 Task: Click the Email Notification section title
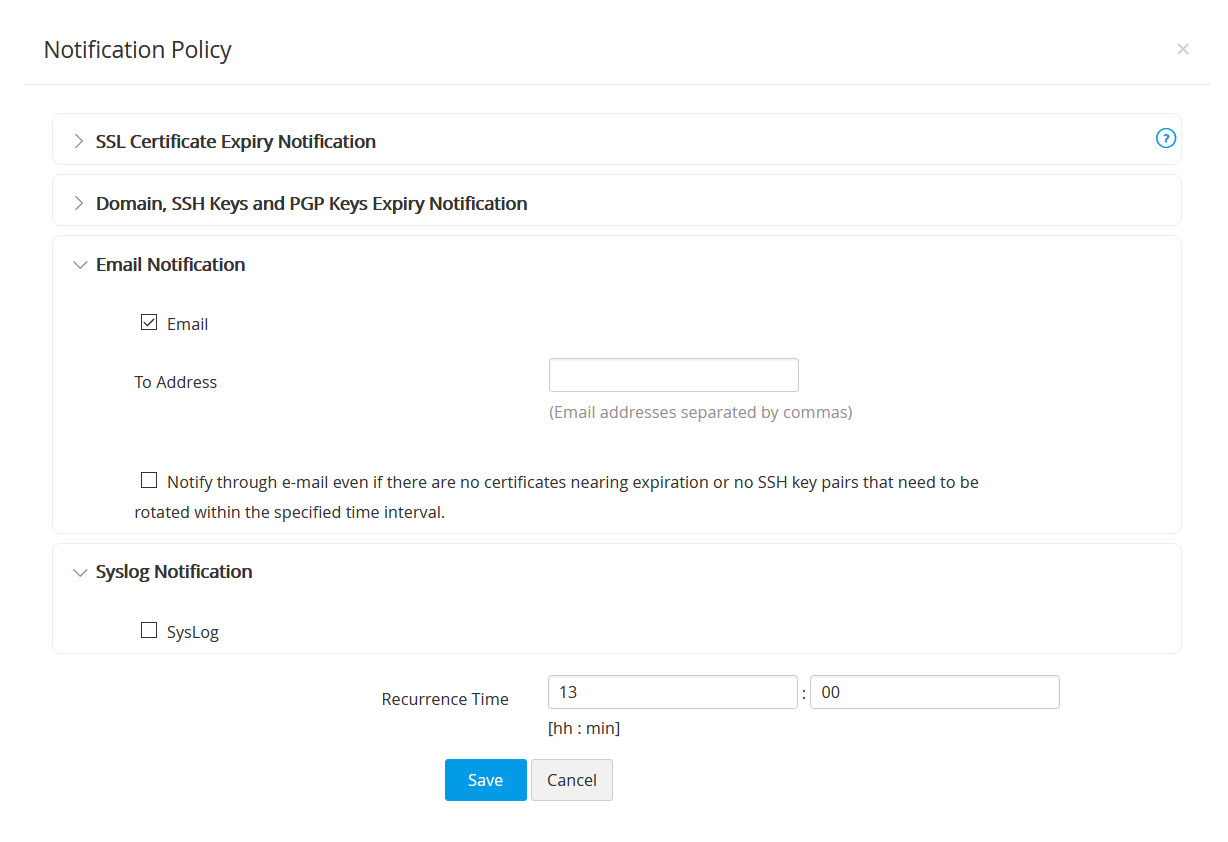(x=170, y=265)
